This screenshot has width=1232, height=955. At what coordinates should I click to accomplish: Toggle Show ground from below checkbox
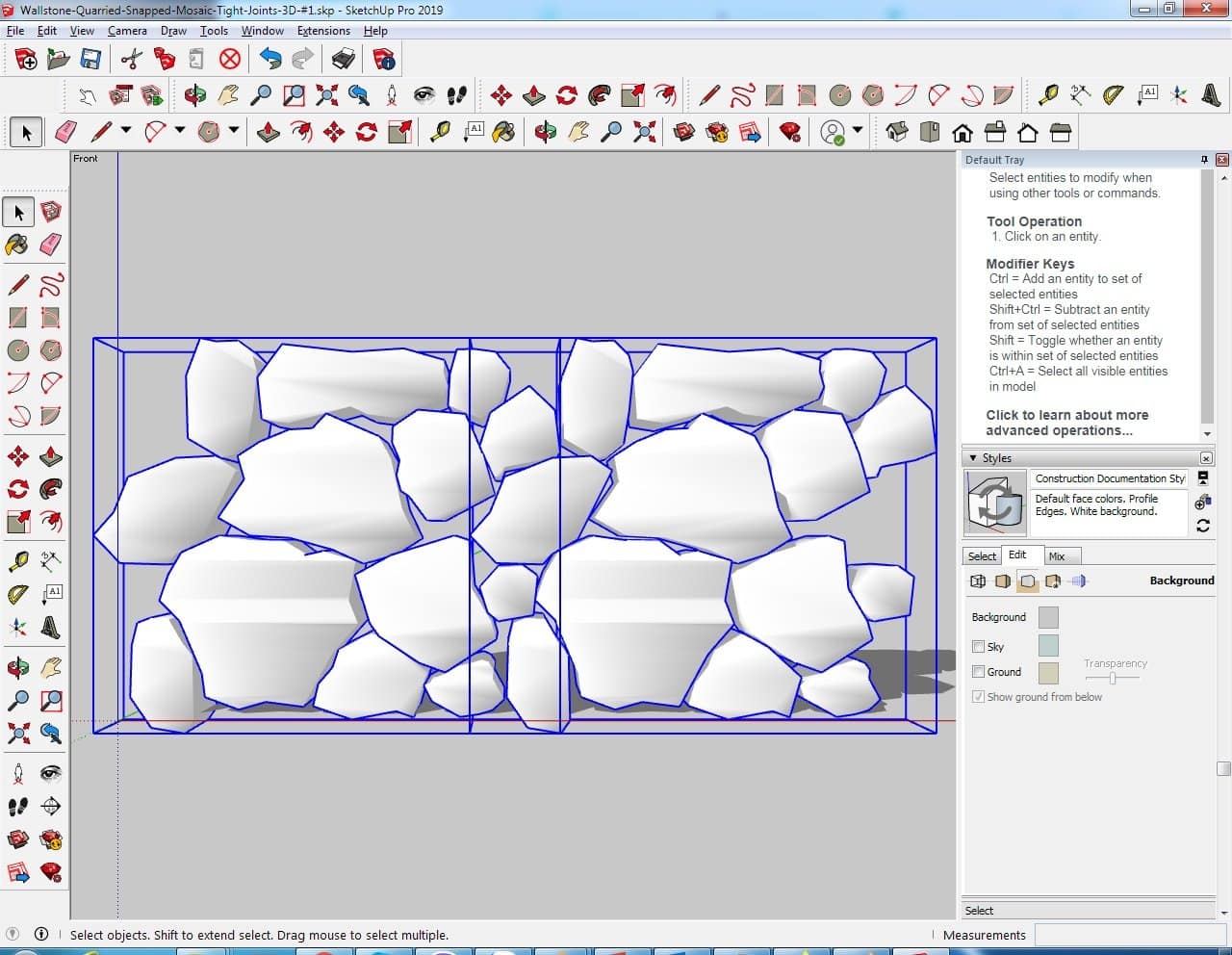click(x=979, y=697)
